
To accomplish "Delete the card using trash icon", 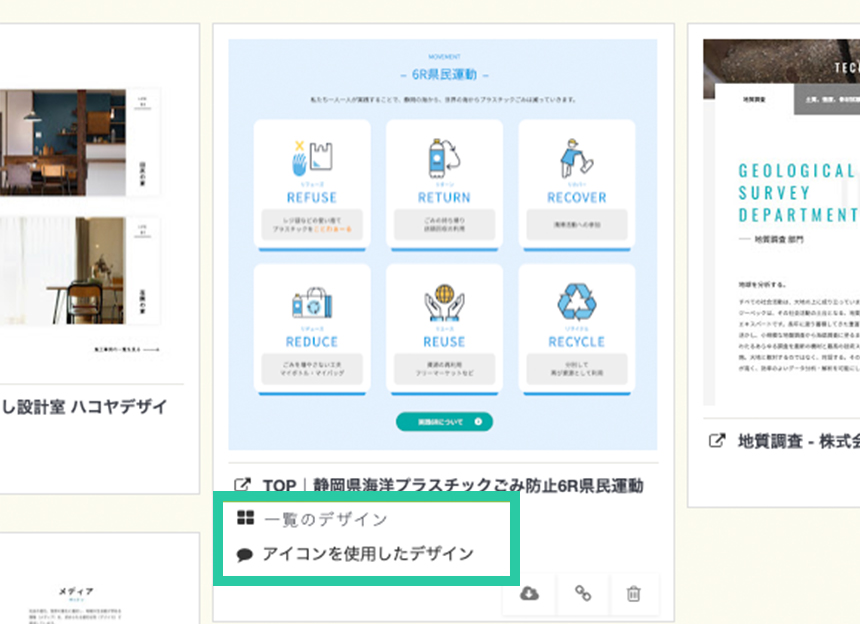I will 633,594.
